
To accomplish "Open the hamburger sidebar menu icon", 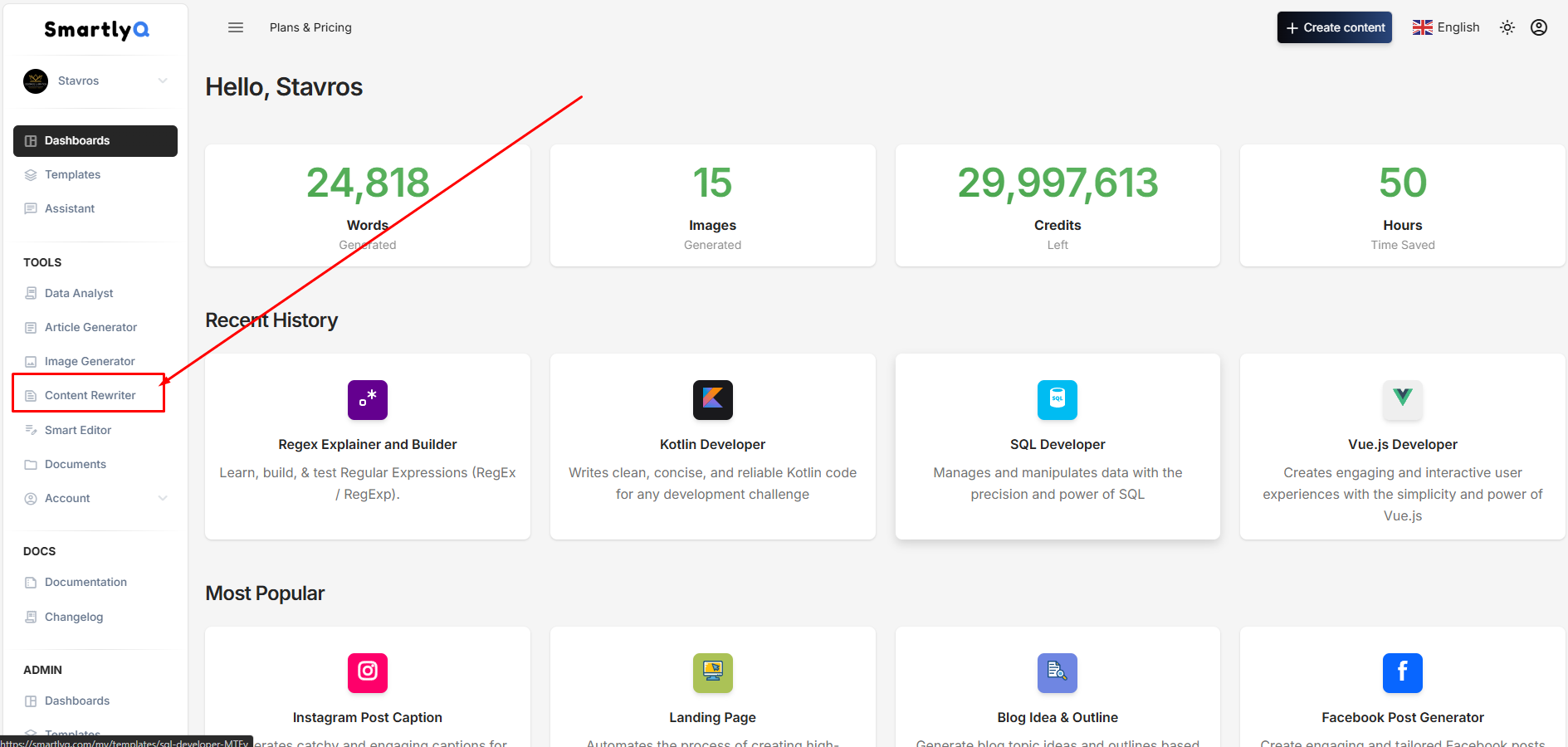I will (236, 27).
